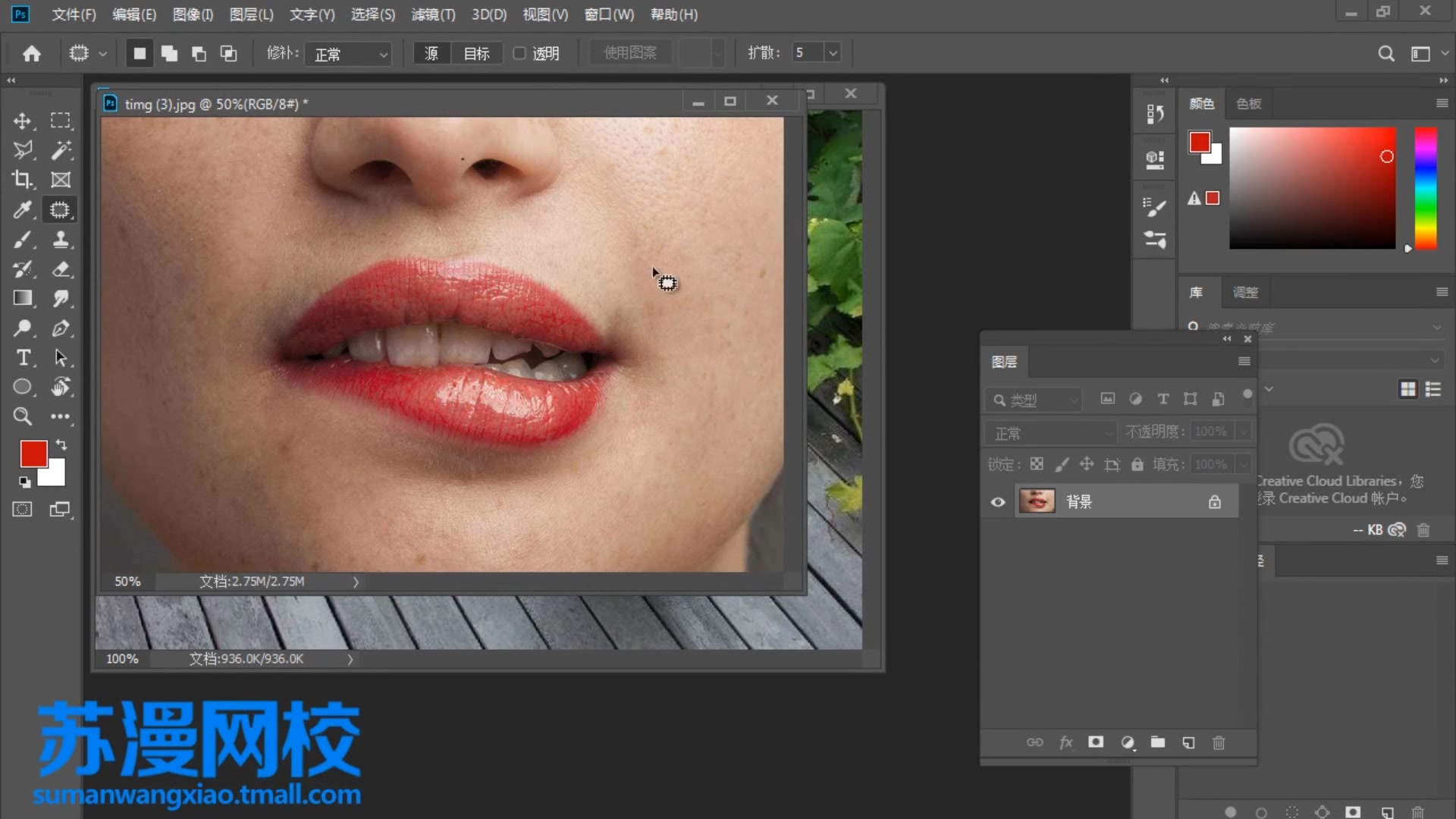Add a layer mask from Layers panel
The image size is (1456, 819).
pyautogui.click(x=1096, y=742)
